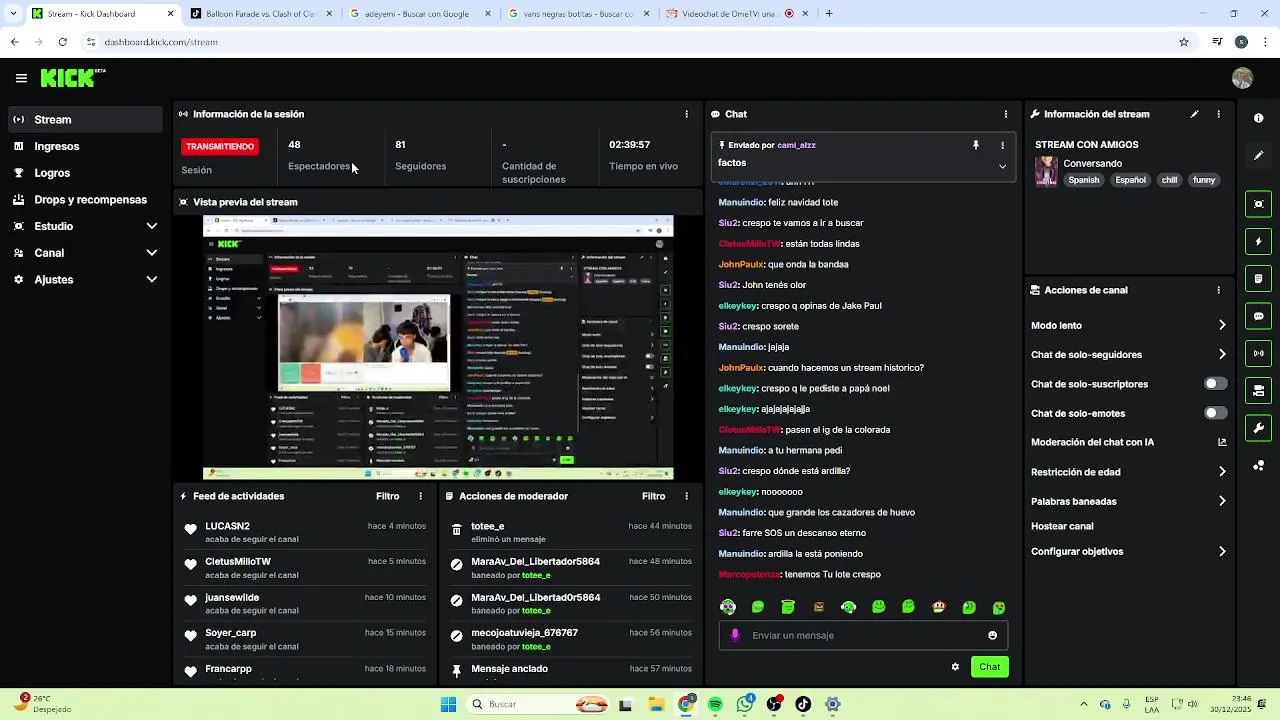Image resolution: width=1280 pixels, height=720 pixels.
Task: Select Stream in the left sidebar
Action: tap(84, 119)
